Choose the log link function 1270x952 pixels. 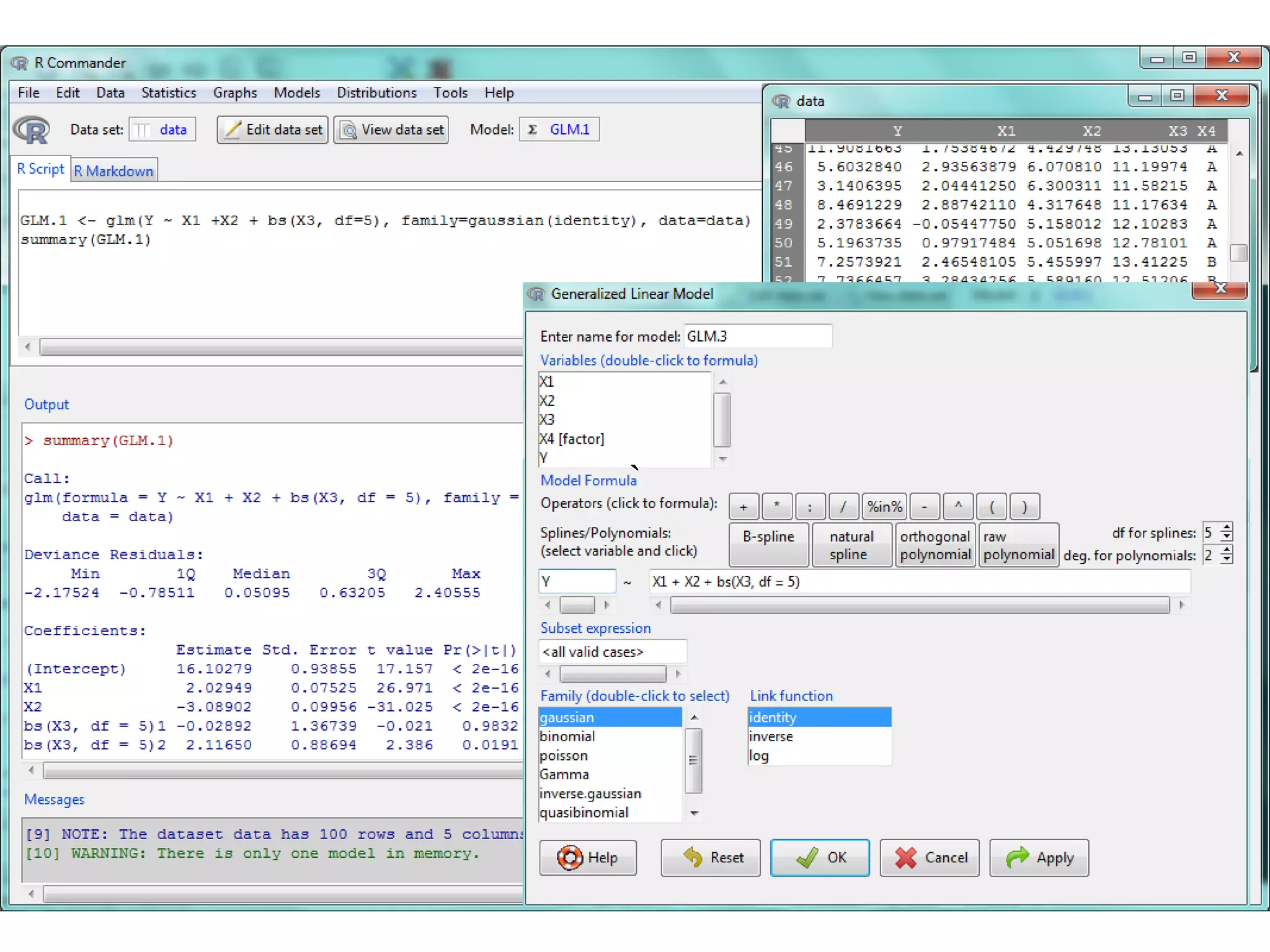tap(758, 756)
